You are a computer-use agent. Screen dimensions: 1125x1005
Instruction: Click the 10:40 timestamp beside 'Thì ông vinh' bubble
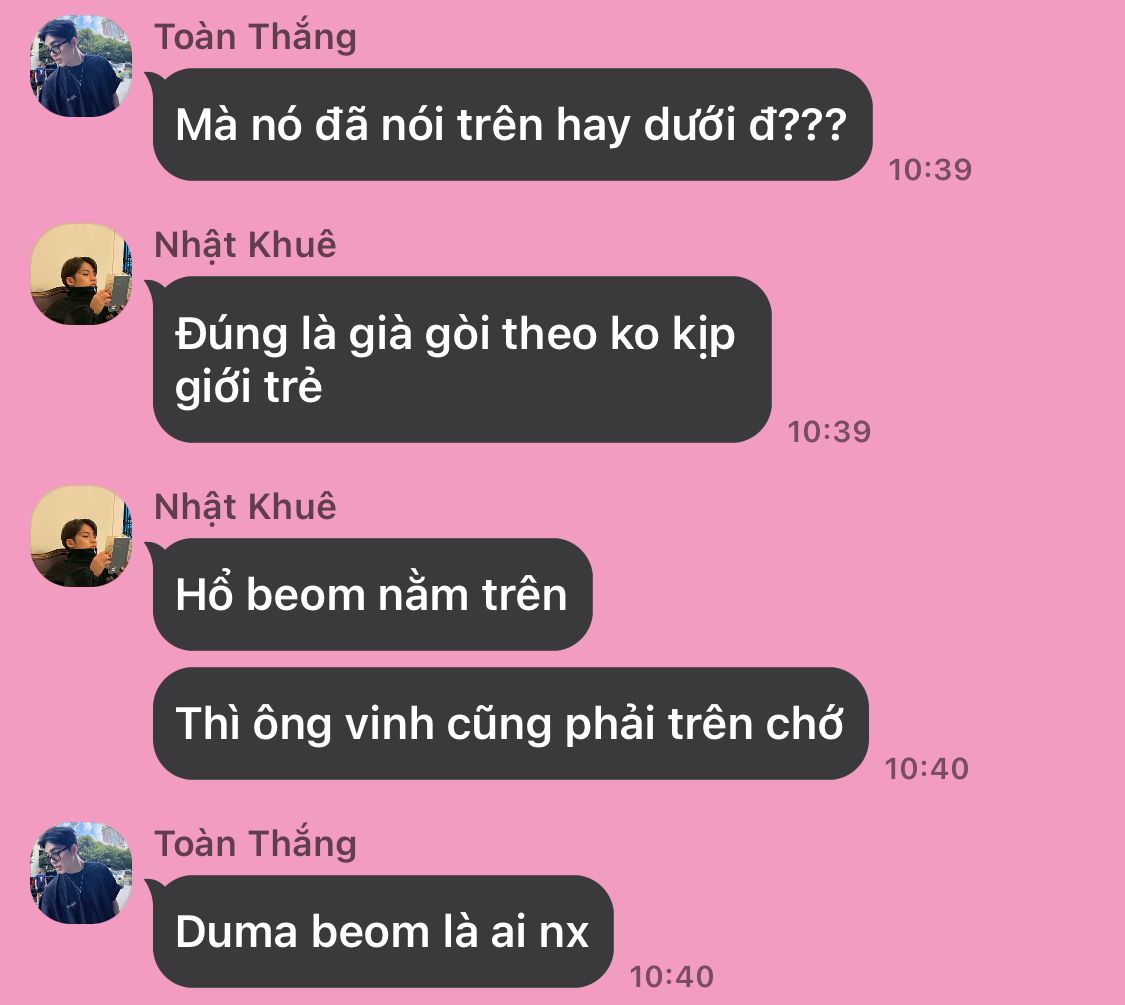(x=926, y=769)
